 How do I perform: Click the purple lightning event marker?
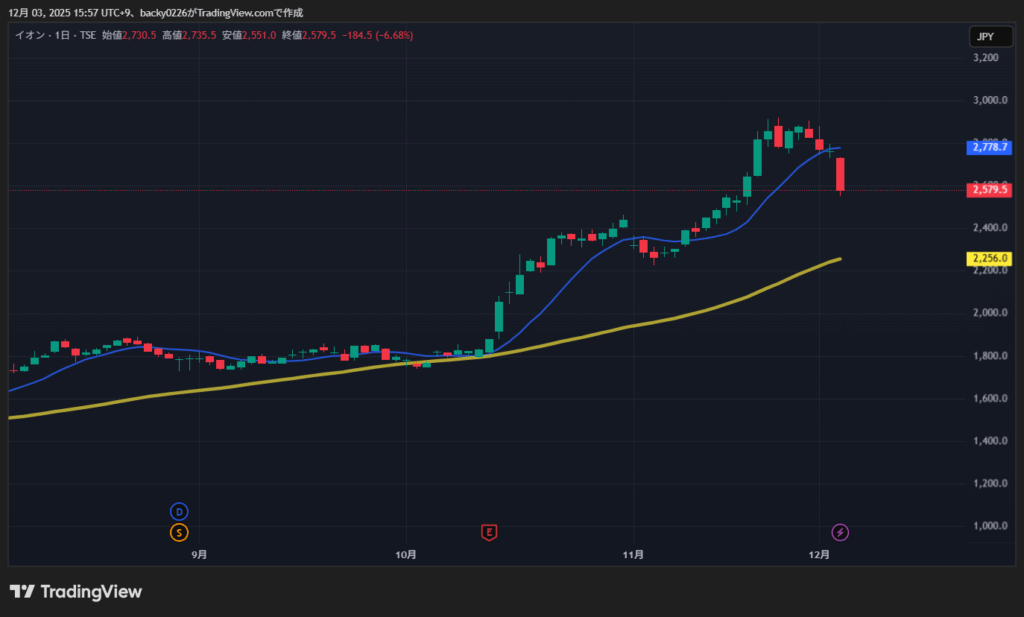coord(841,532)
